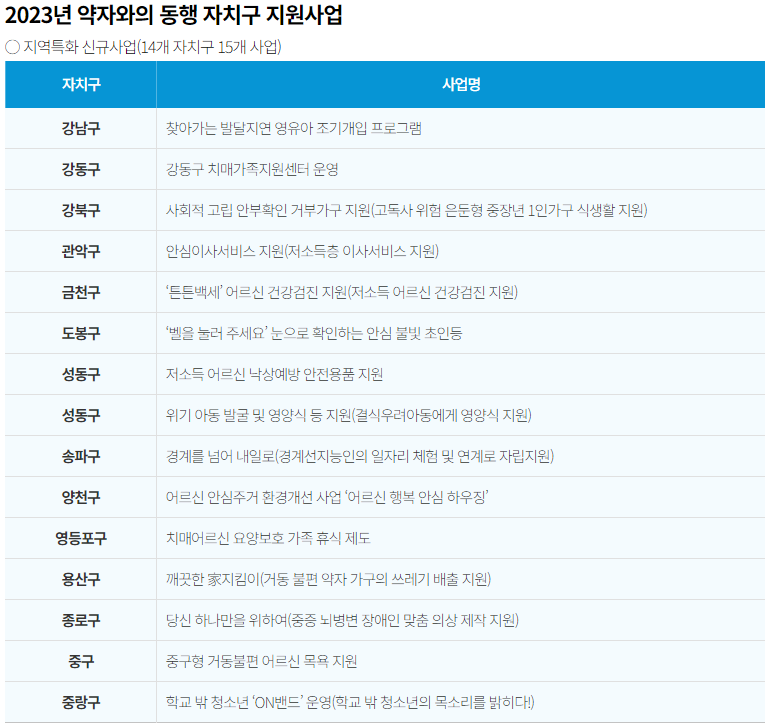Select the '관악구' district cell
This screenshot has height=728, width=773.
tap(81, 251)
